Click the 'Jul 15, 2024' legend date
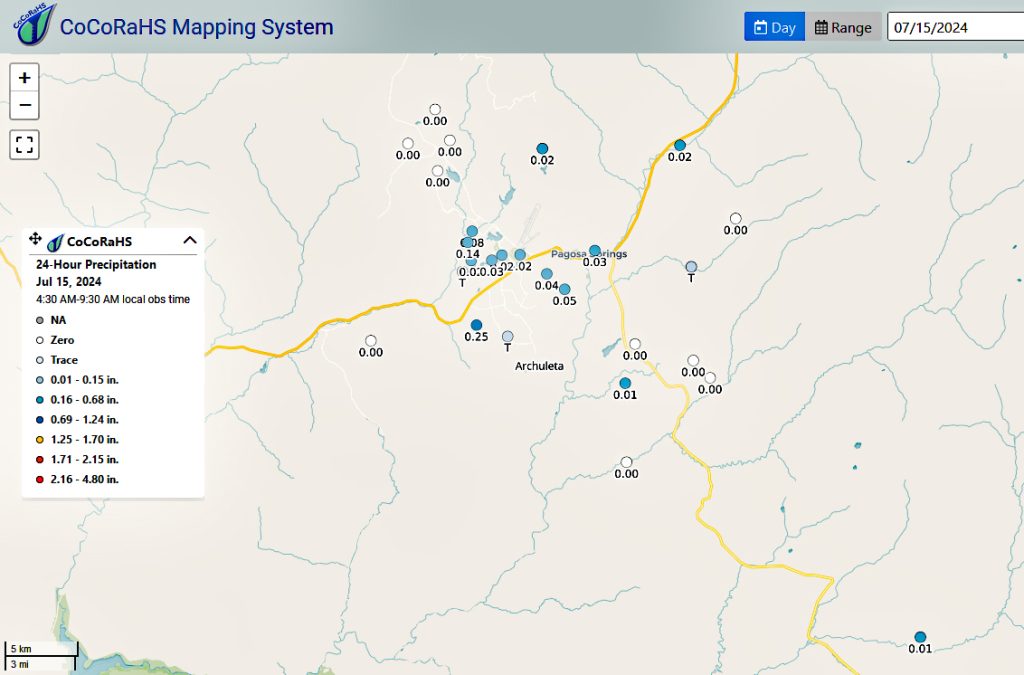 [x=69, y=282]
